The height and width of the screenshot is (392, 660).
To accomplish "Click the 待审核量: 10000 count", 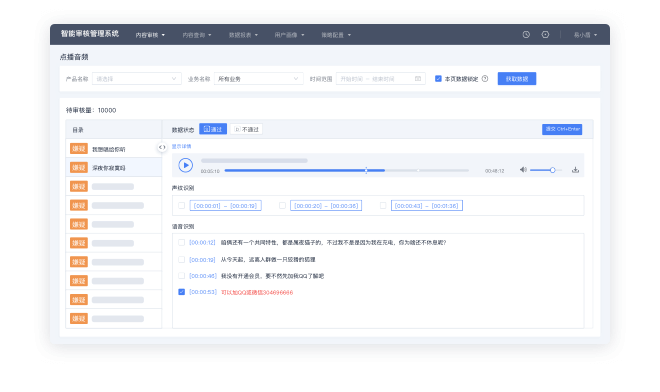I will tap(91, 110).
